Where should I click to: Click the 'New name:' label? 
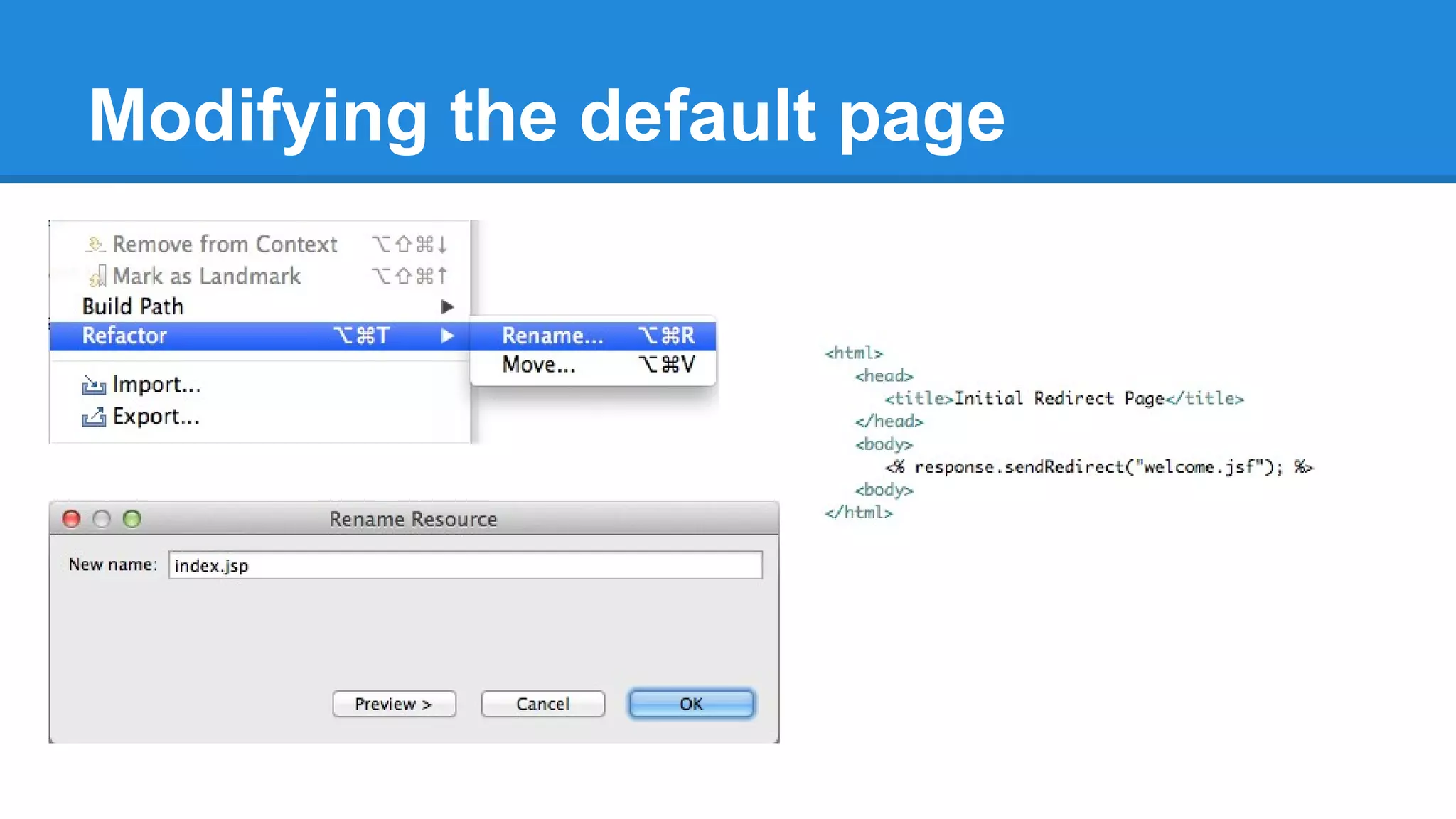pos(113,564)
